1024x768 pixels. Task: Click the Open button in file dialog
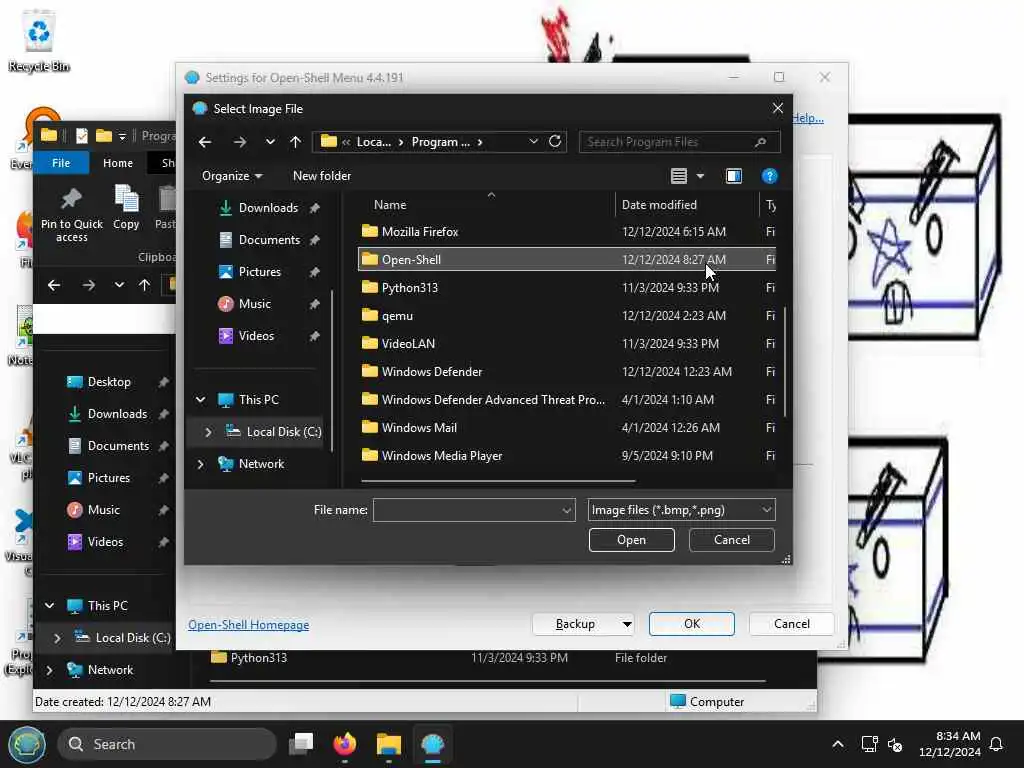point(632,540)
